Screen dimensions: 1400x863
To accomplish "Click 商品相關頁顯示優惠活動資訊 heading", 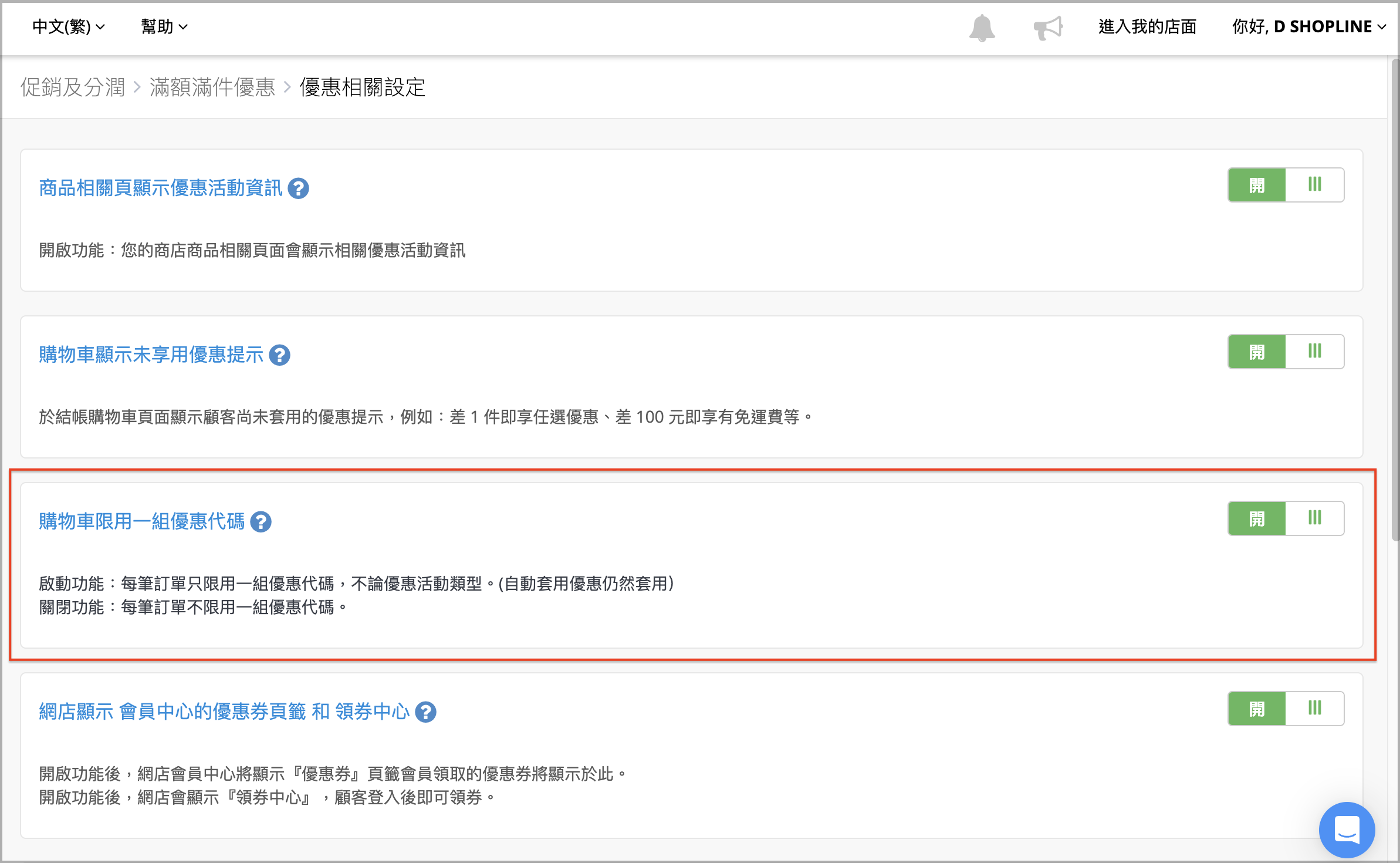I will (161, 188).
